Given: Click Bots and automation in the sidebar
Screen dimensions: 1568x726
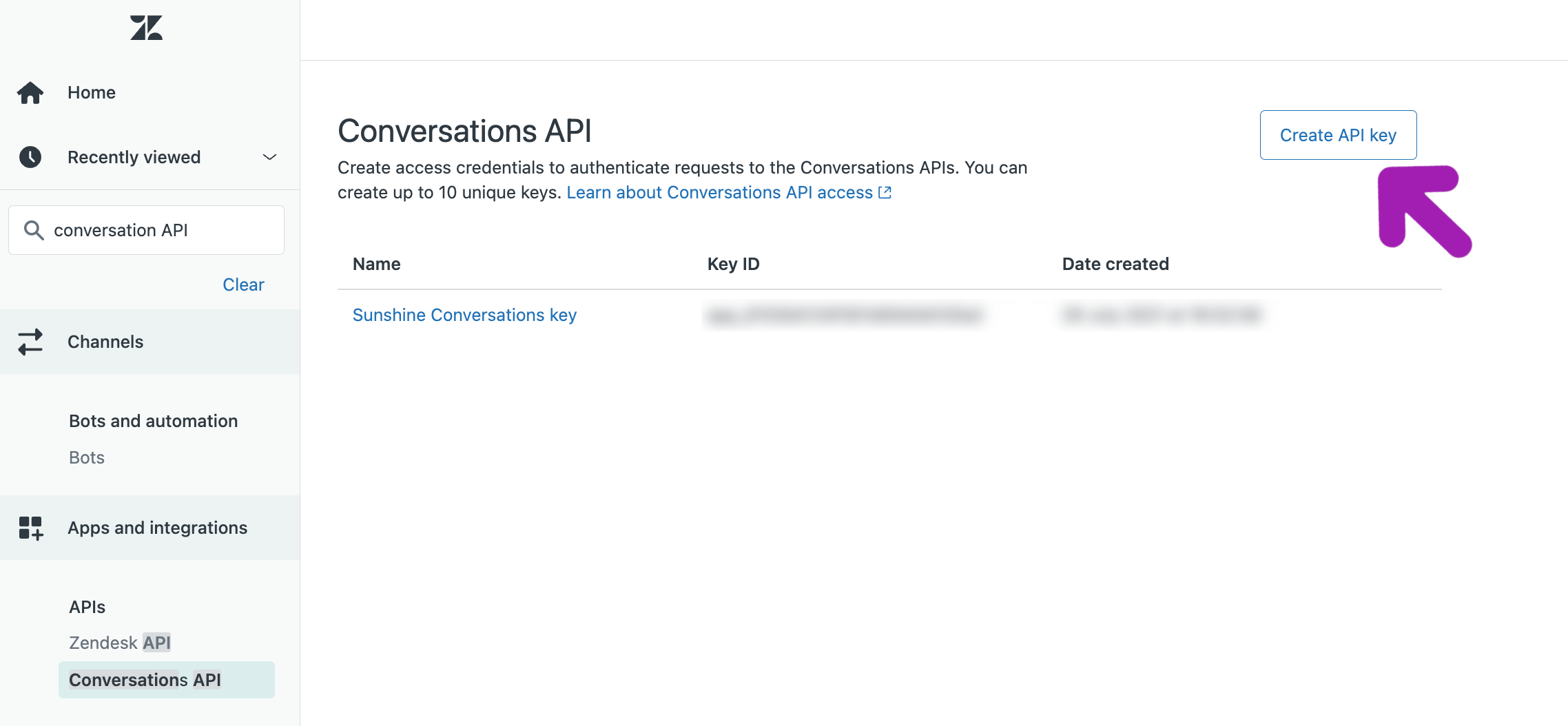Looking at the screenshot, I should (153, 420).
